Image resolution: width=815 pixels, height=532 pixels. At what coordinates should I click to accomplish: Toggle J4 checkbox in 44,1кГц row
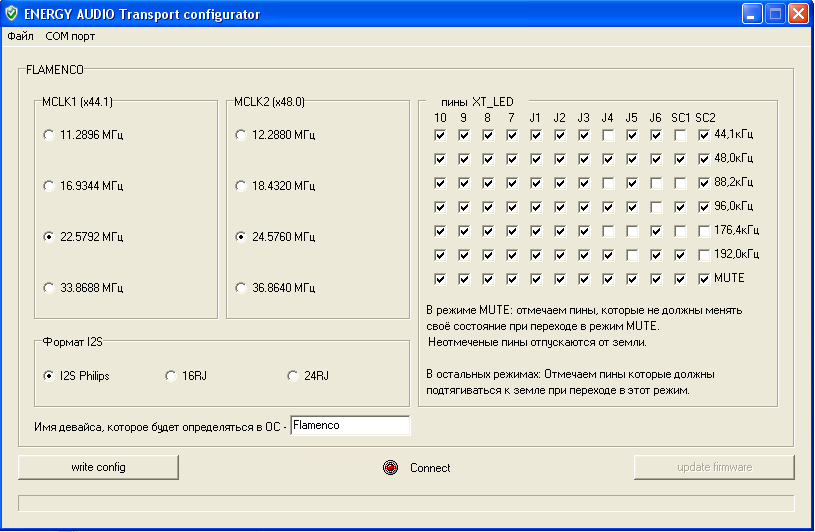pyautogui.click(x=608, y=136)
